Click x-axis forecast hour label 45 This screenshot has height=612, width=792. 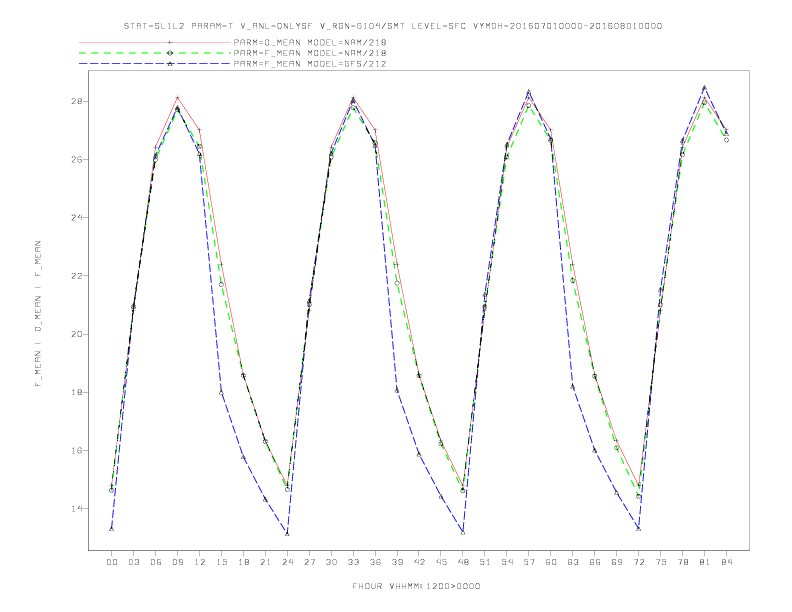441,562
